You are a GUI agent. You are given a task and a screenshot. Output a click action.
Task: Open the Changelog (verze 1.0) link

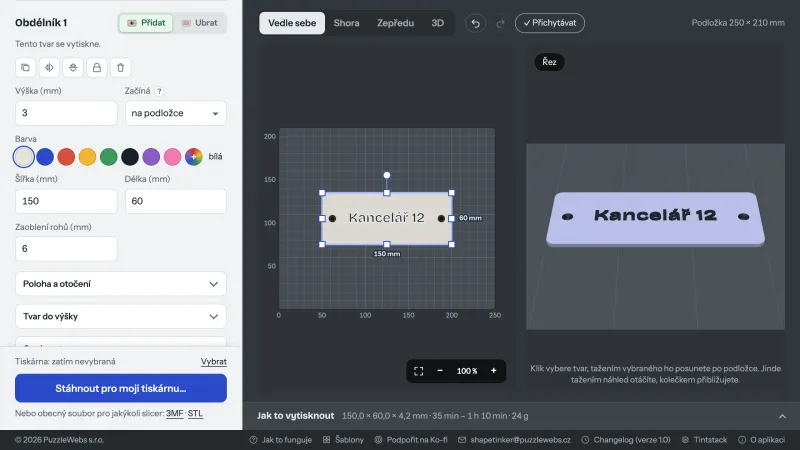point(626,440)
